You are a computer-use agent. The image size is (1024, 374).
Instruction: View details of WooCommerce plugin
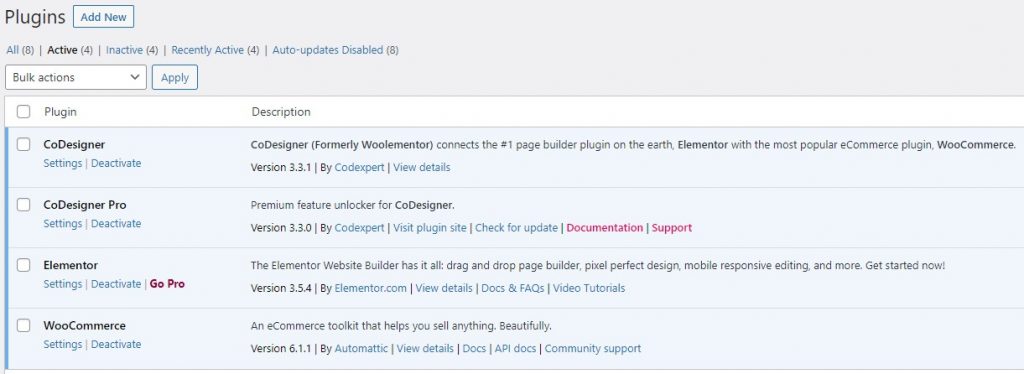coord(425,349)
